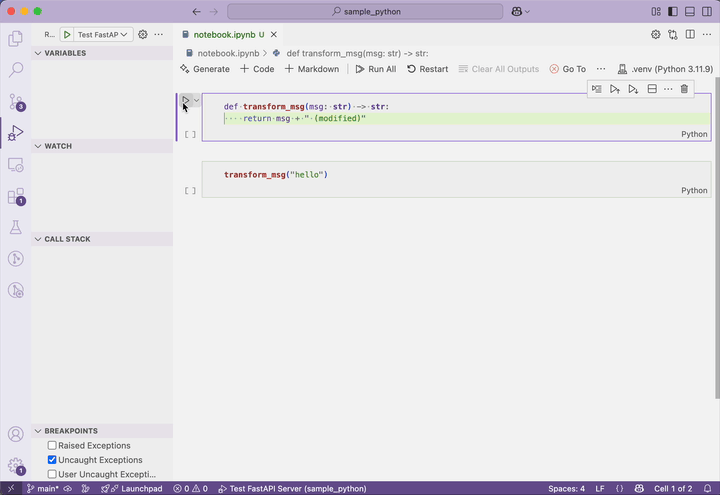Click the Generate button in notebook toolbar
Viewport: 720px width, 495px height.
[205, 69]
